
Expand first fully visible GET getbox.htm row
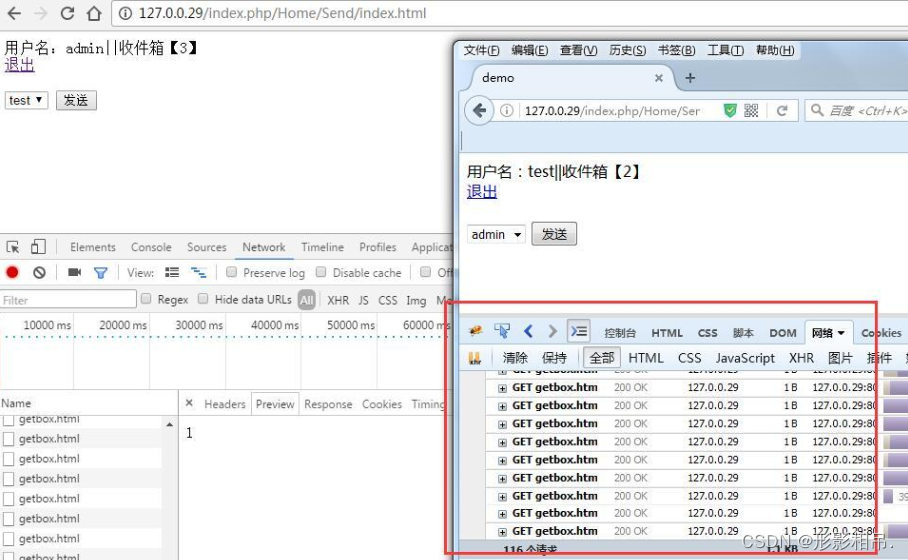tap(502, 388)
